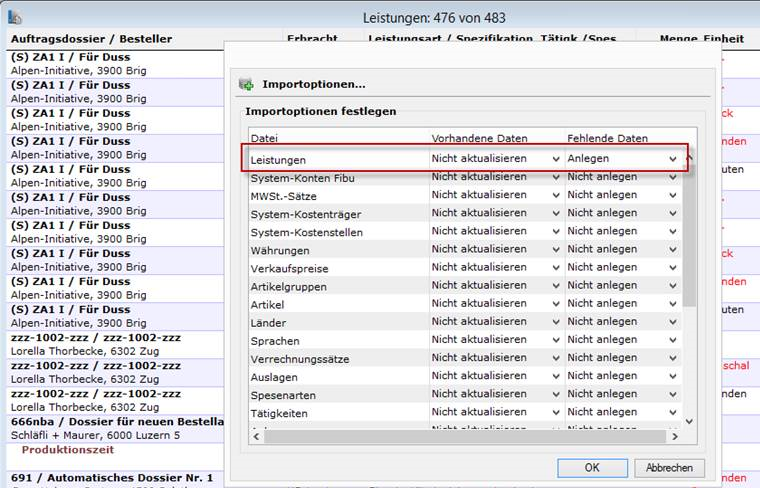The width and height of the screenshot is (760, 488).
Task: Select the System-Kostenträger row in the list
Action: 306,214
